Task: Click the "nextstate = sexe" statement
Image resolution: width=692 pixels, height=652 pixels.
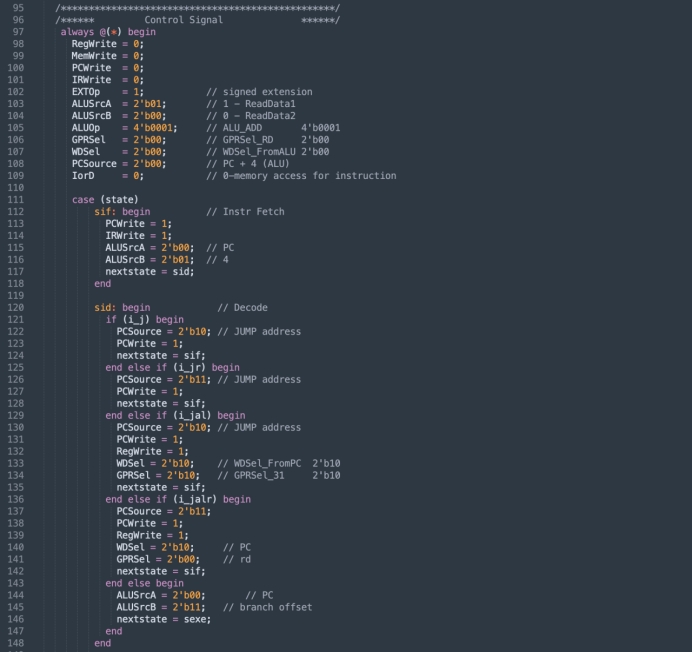Action: 163,619
